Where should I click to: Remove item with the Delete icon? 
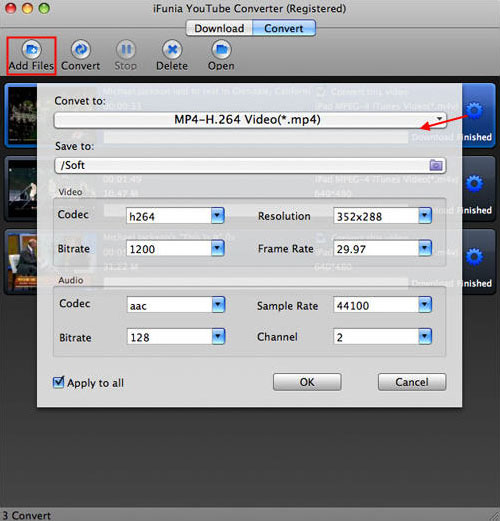click(172, 50)
